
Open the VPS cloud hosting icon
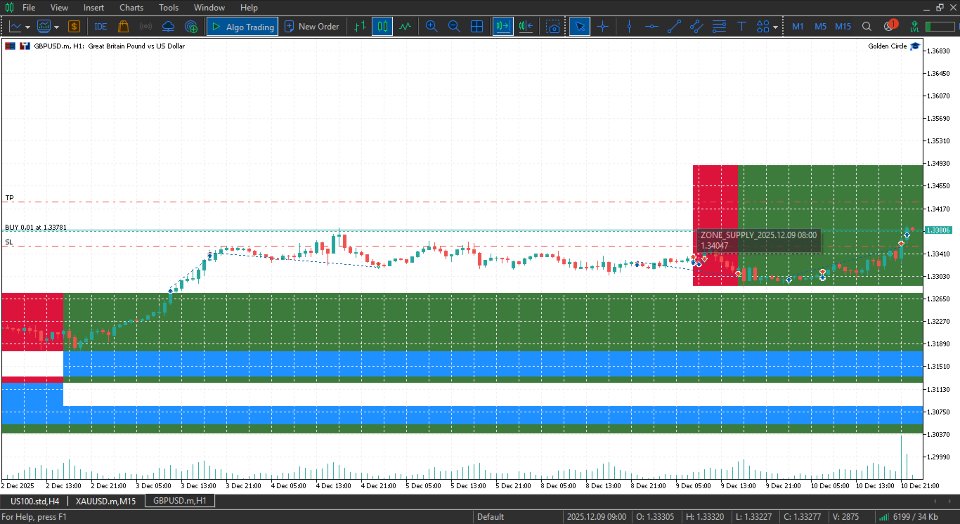[168, 26]
